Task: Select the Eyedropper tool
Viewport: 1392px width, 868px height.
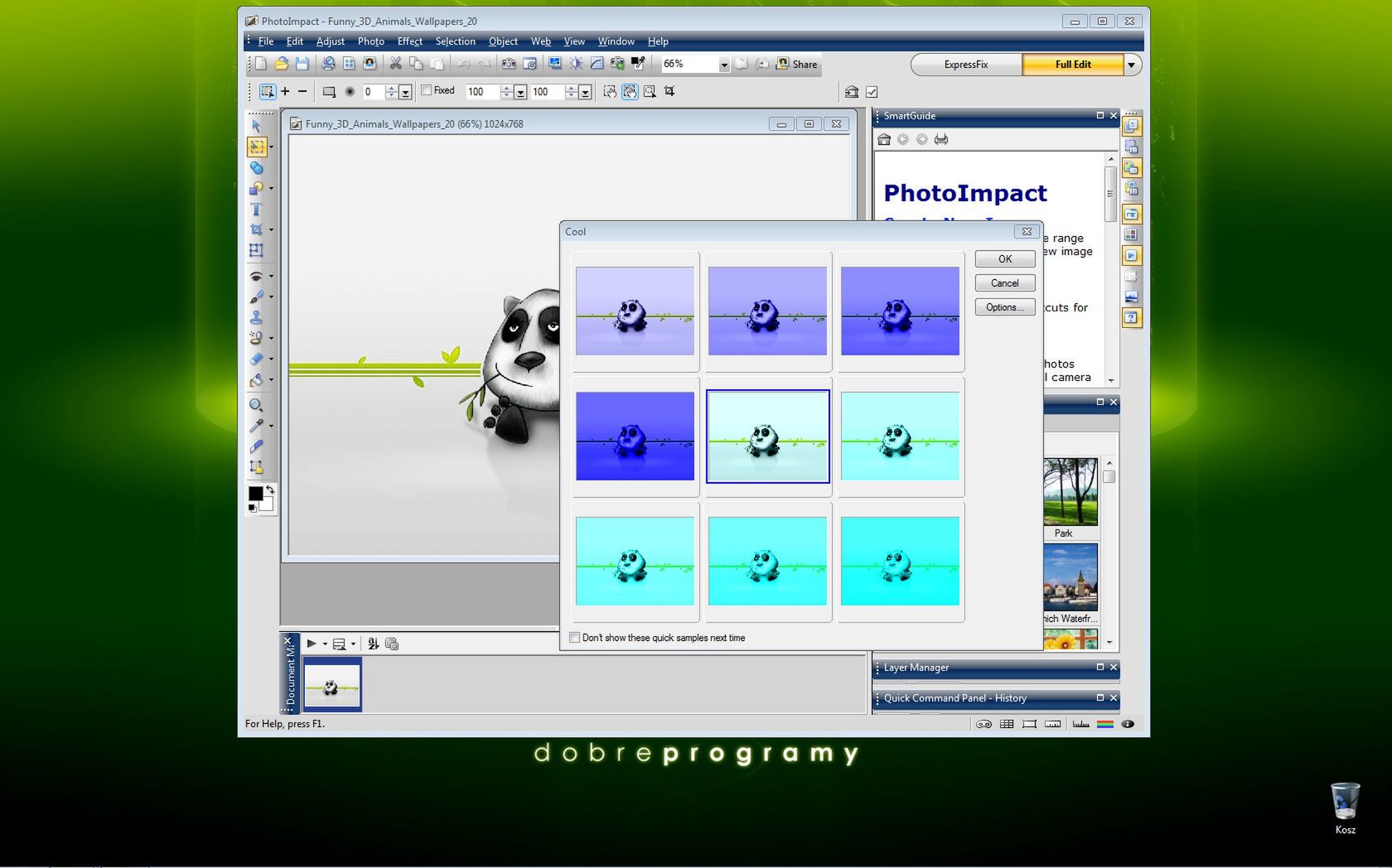Action: click(x=256, y=426)
